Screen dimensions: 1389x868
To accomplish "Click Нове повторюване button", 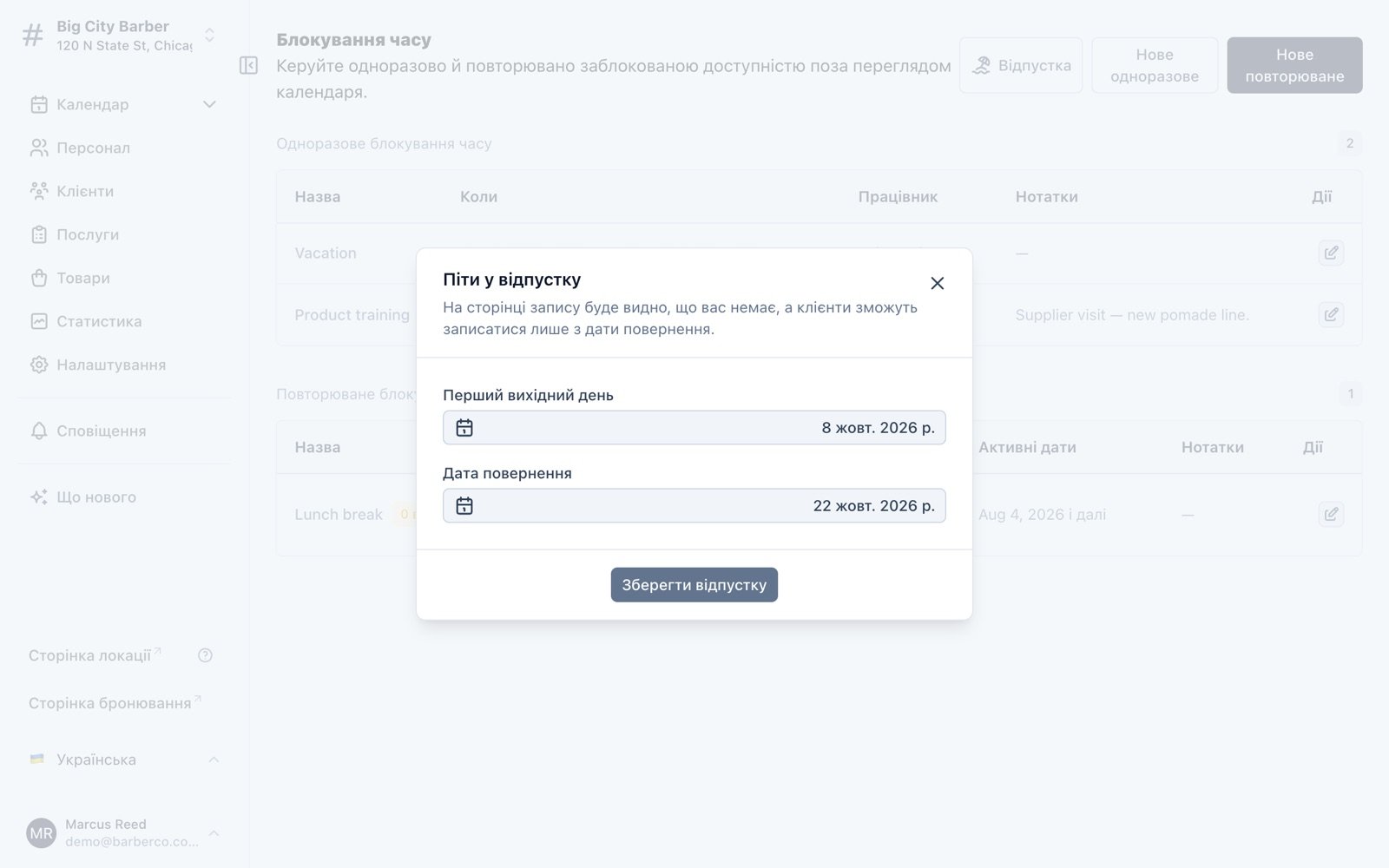I will 1294,65.
